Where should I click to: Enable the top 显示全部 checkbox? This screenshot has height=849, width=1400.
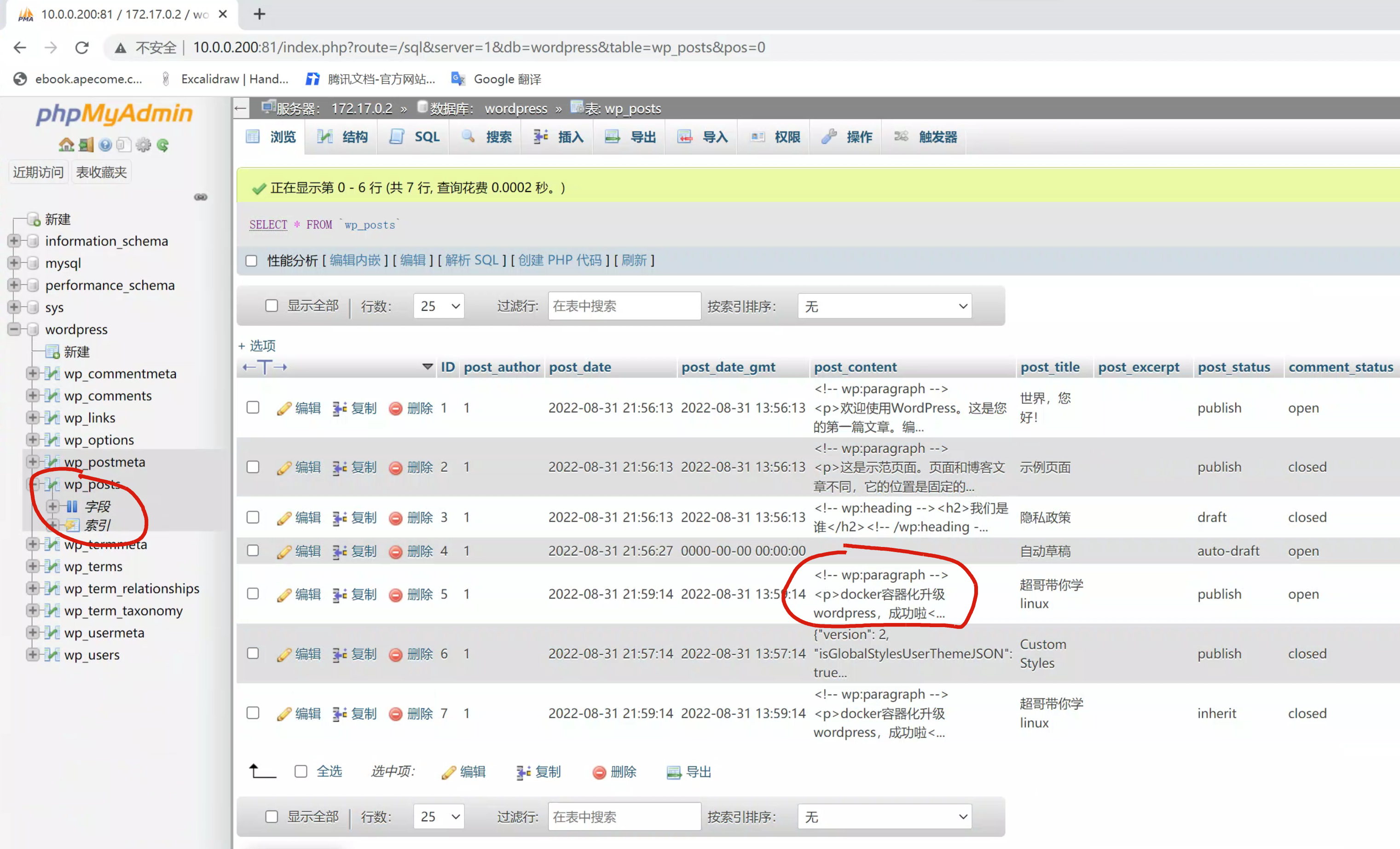tap(272, 306)
